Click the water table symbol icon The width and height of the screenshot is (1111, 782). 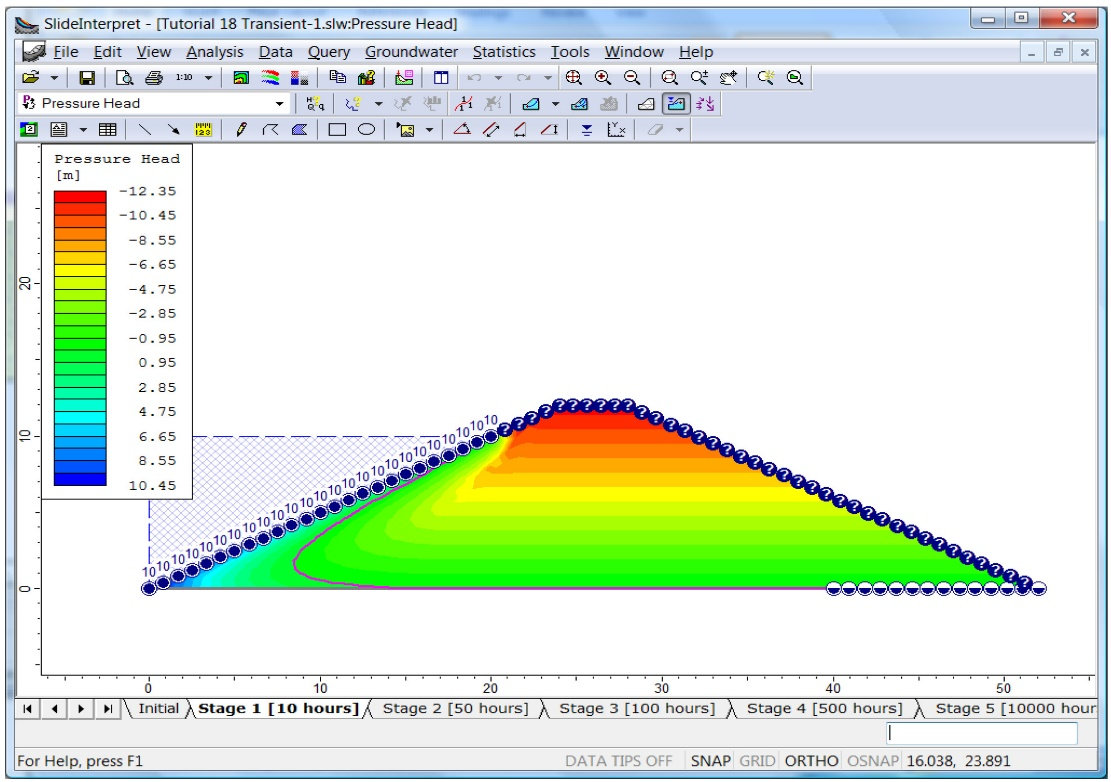pyautogui.click(x=587, y=130)
